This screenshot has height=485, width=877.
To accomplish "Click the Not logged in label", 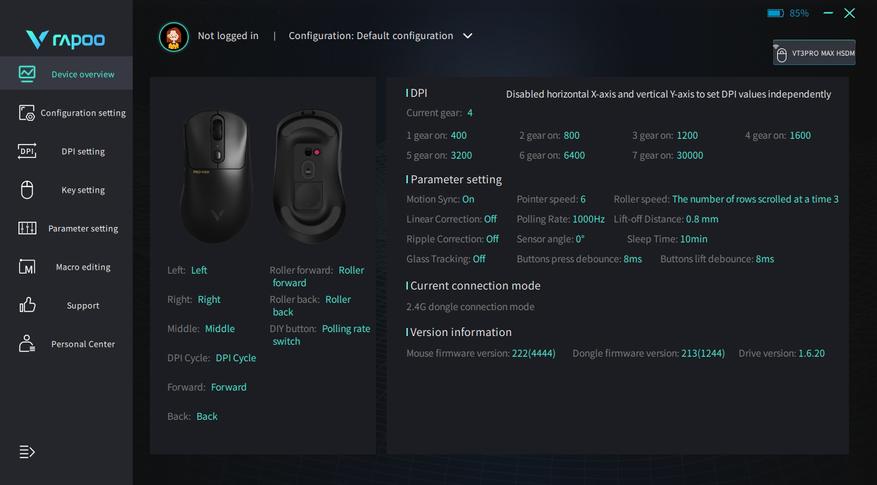I will pyautogui.click(x=228, y=36).
